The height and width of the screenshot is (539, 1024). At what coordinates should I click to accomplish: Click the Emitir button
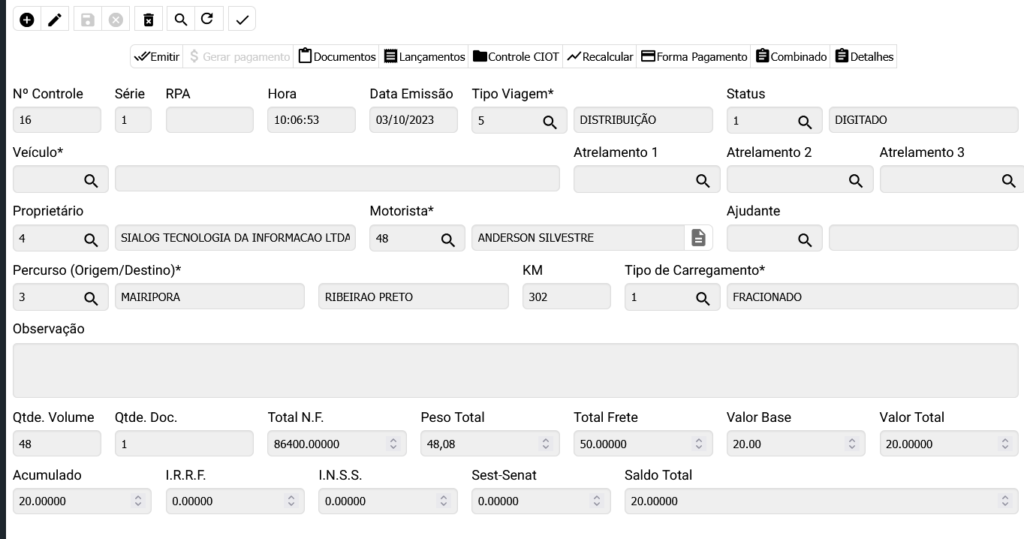click(x=156, y=57)
